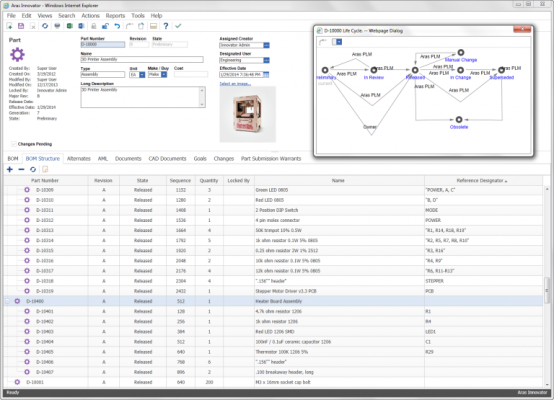Click the blue Unlock toolbar icon
554x400 pixels.
tap(105, 26)
